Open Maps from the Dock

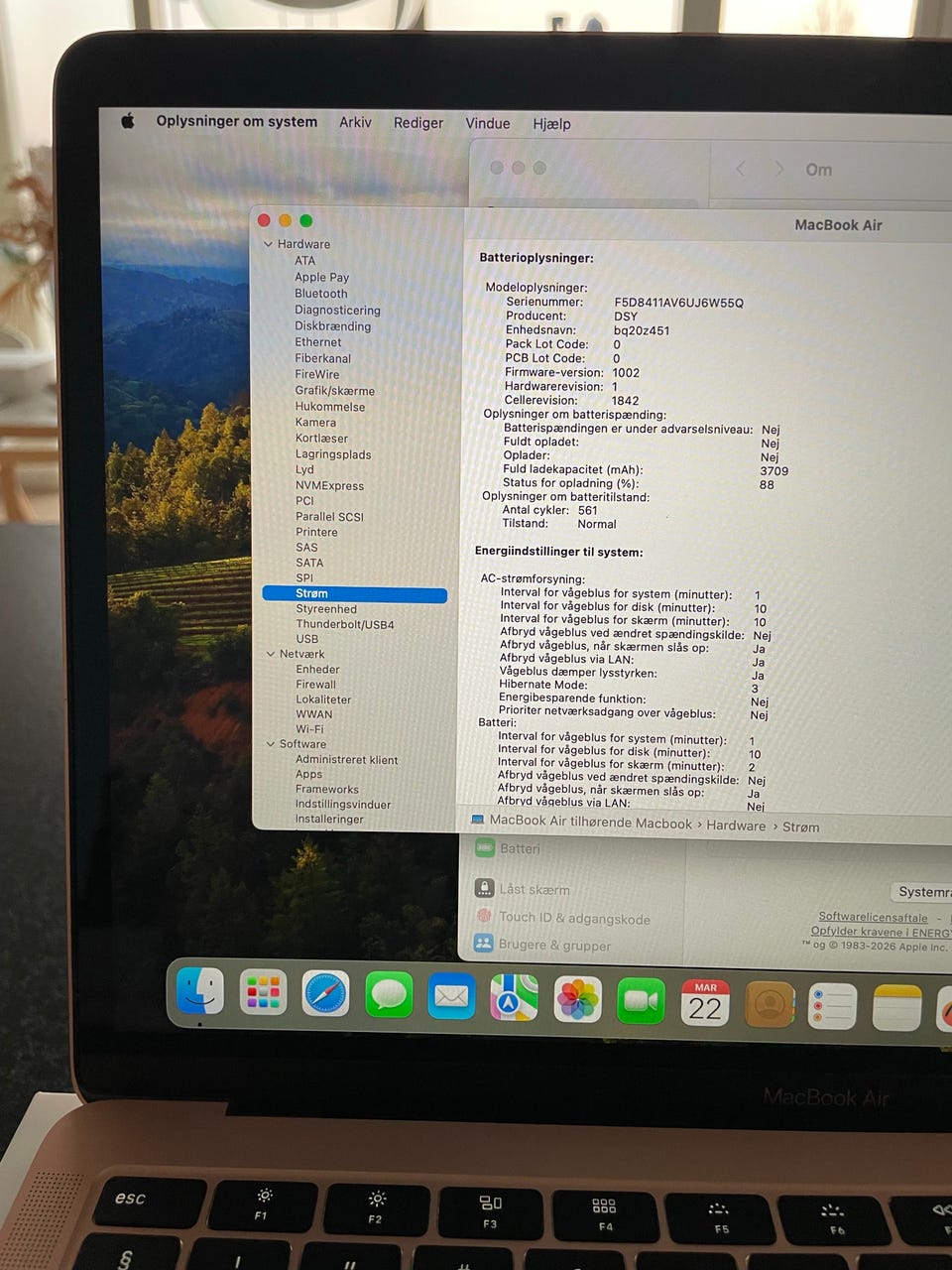pos(514,998)
